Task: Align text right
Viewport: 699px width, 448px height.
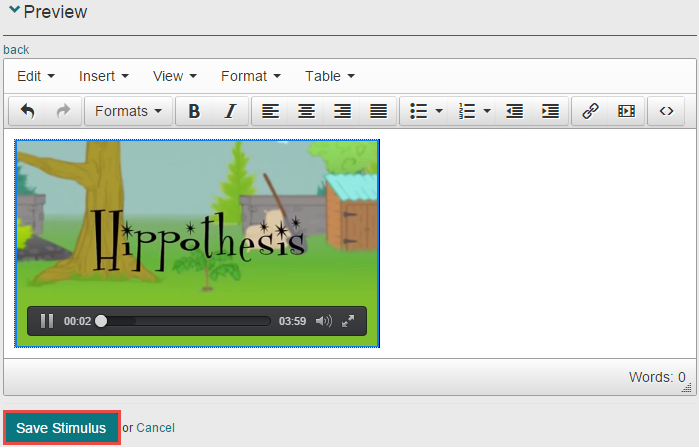Action: pyautogui.click(x=342, y=111)
